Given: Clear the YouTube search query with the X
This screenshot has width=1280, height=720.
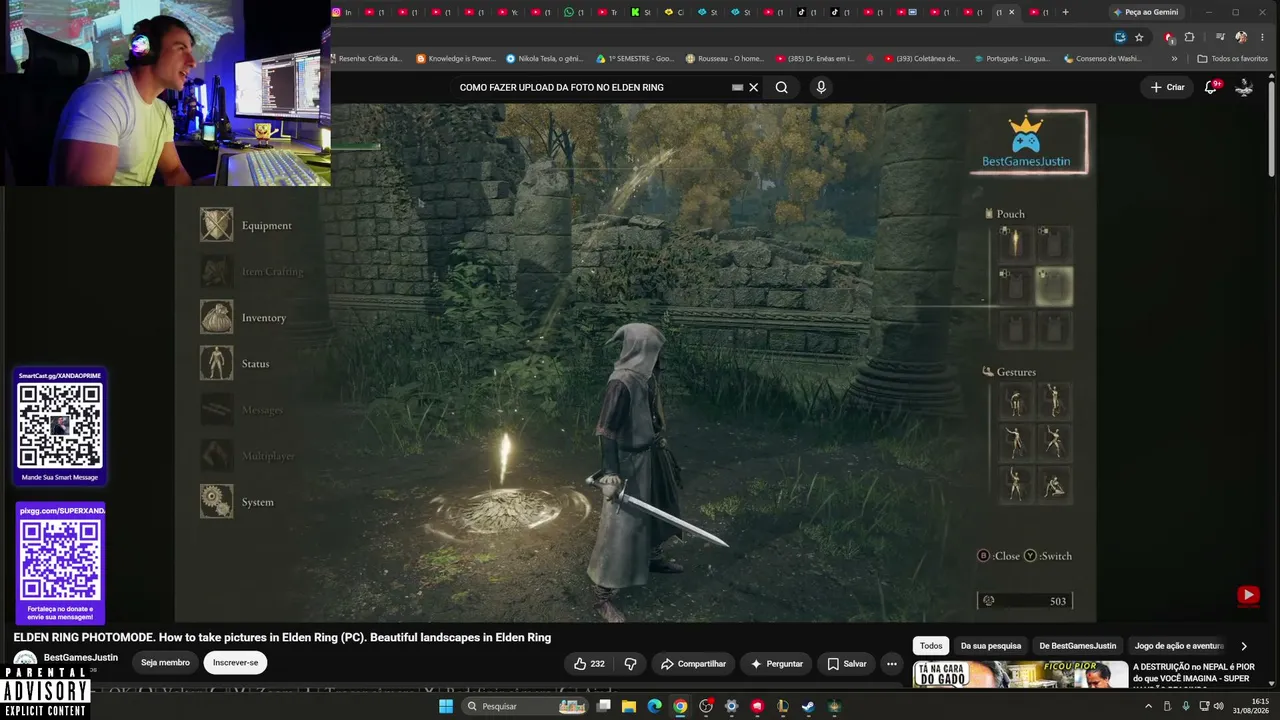Looking at the screenshot, I should click(x=754, y=87).
